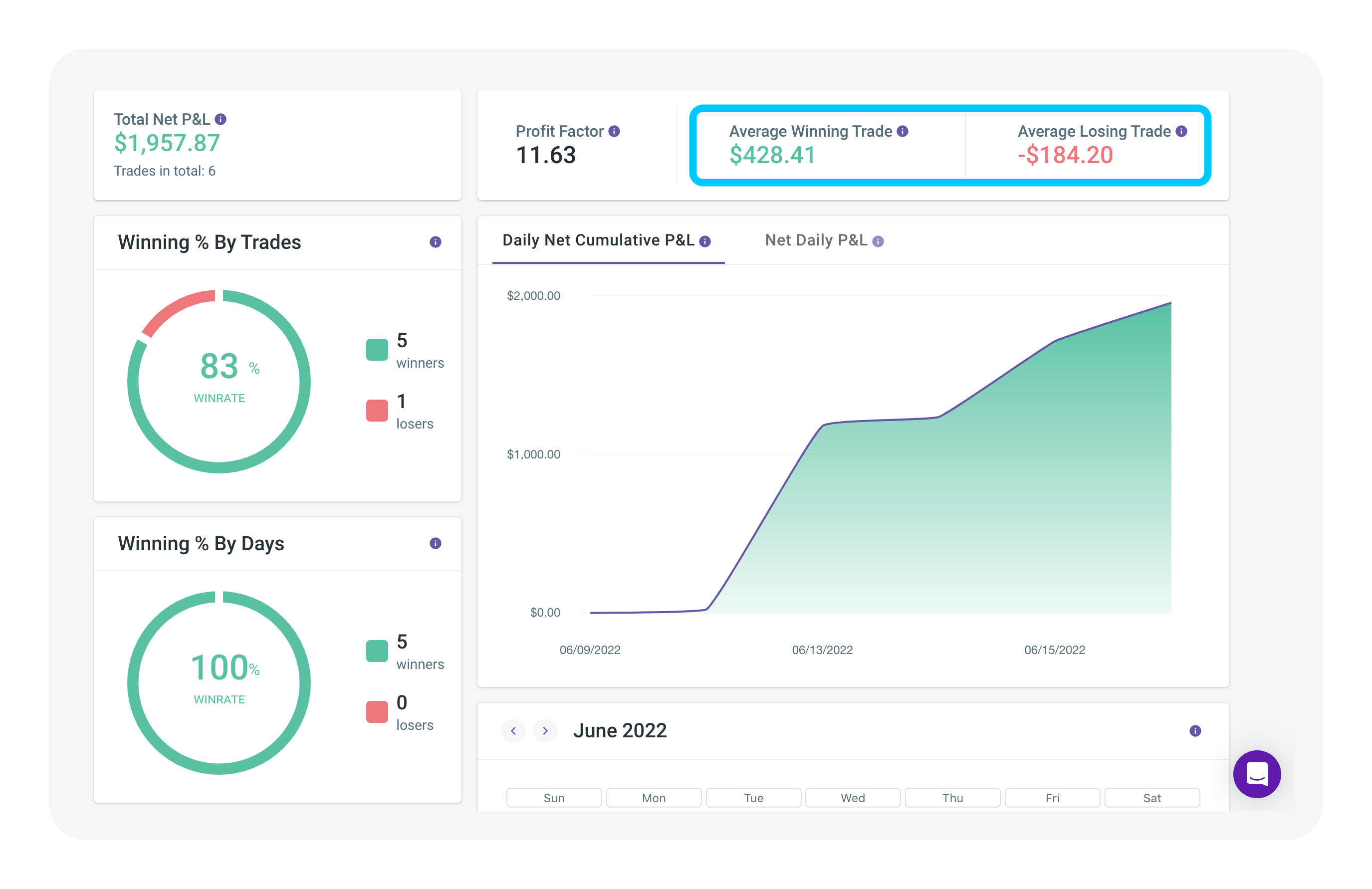Toggle the losers legend on the trades chart
The height and width of the screenshot is (889, 1372).
click(377, 411)
